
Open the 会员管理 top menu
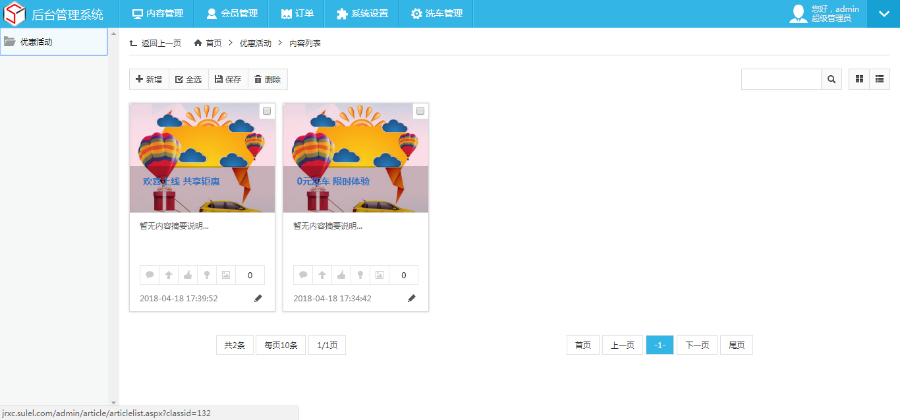(x=231, y=14)
